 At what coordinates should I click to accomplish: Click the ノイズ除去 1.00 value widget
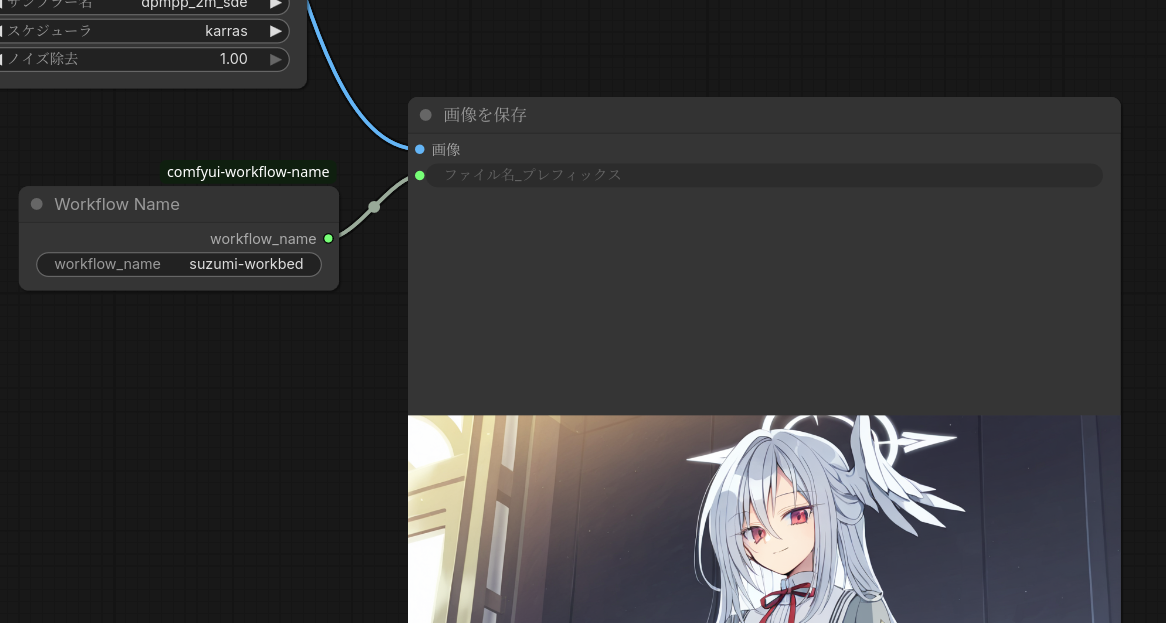(x=144, y=59)
